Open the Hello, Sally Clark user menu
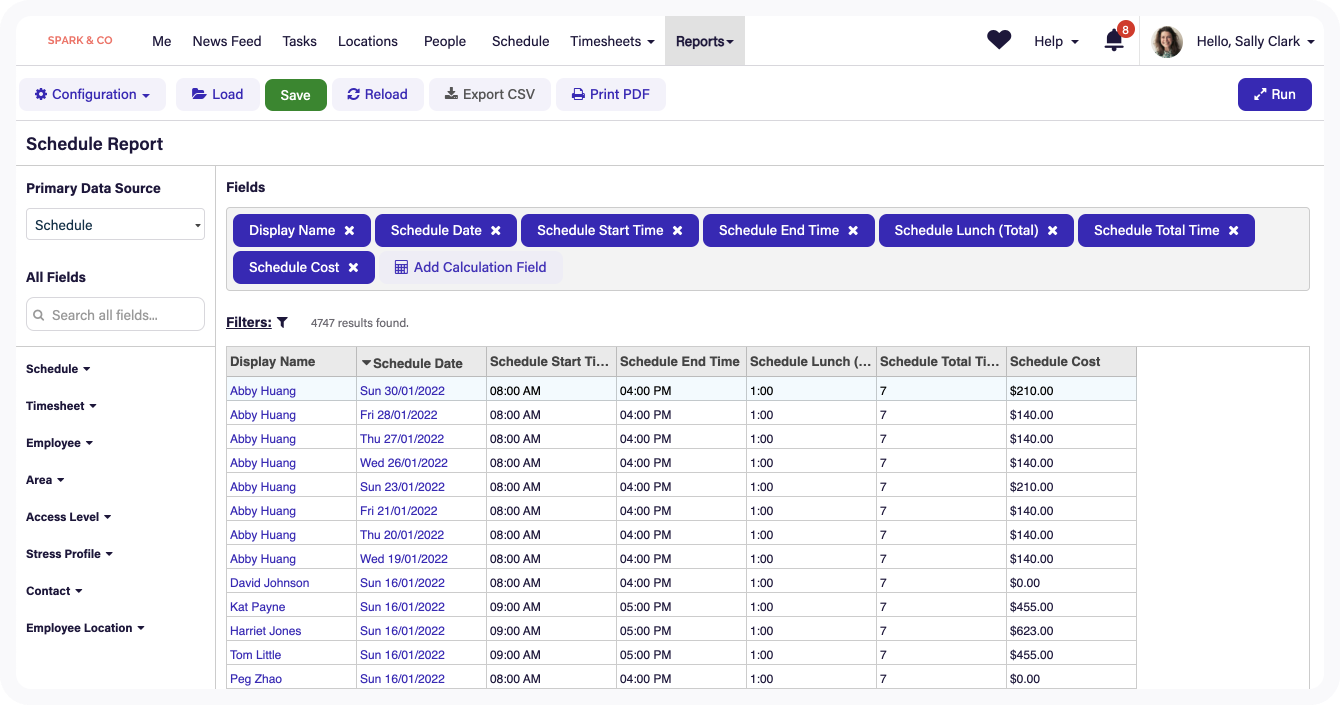This screenshot has width=1340, height=705. (1255, 41)
